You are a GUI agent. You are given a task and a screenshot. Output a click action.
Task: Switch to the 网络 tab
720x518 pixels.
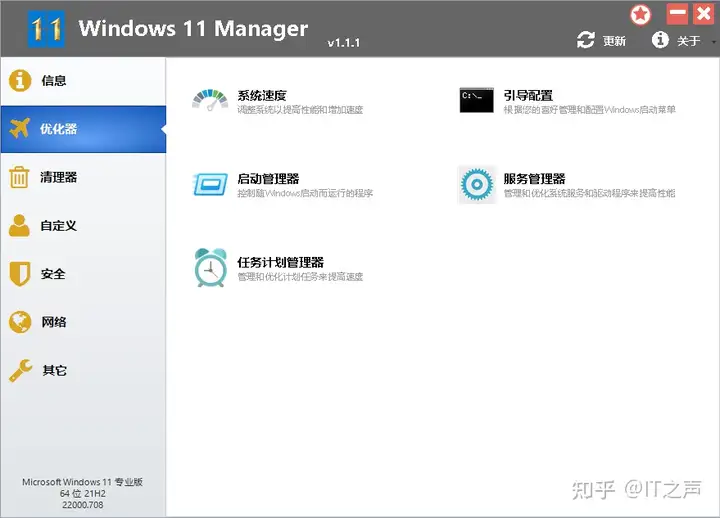pos(83,322)
